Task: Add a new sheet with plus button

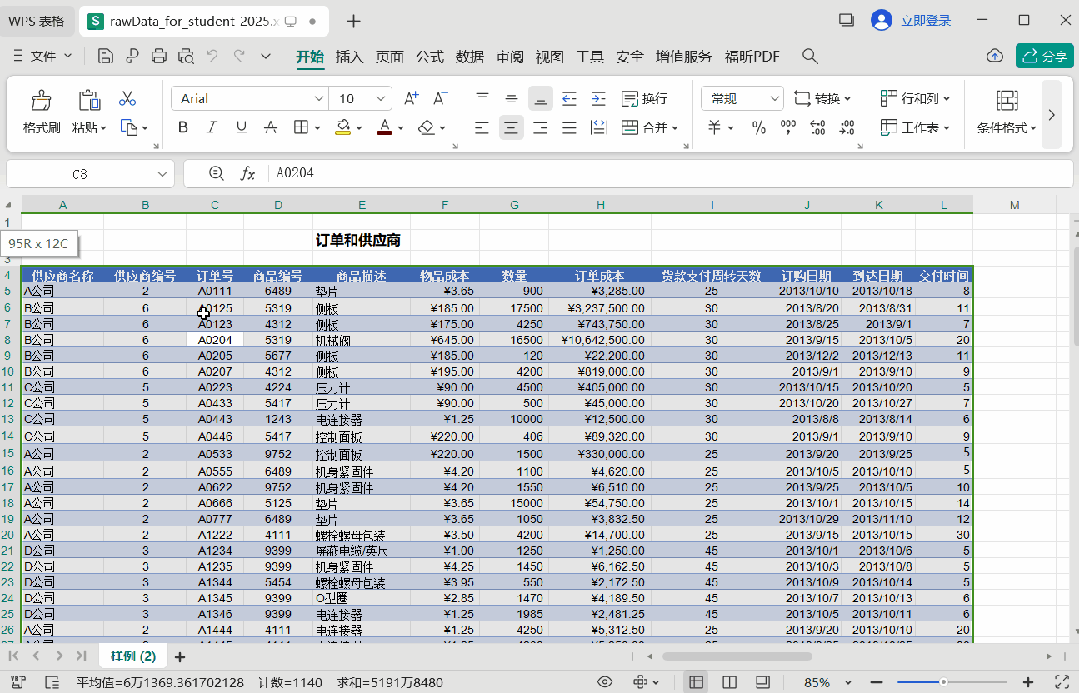Action: tap(180, 657)
